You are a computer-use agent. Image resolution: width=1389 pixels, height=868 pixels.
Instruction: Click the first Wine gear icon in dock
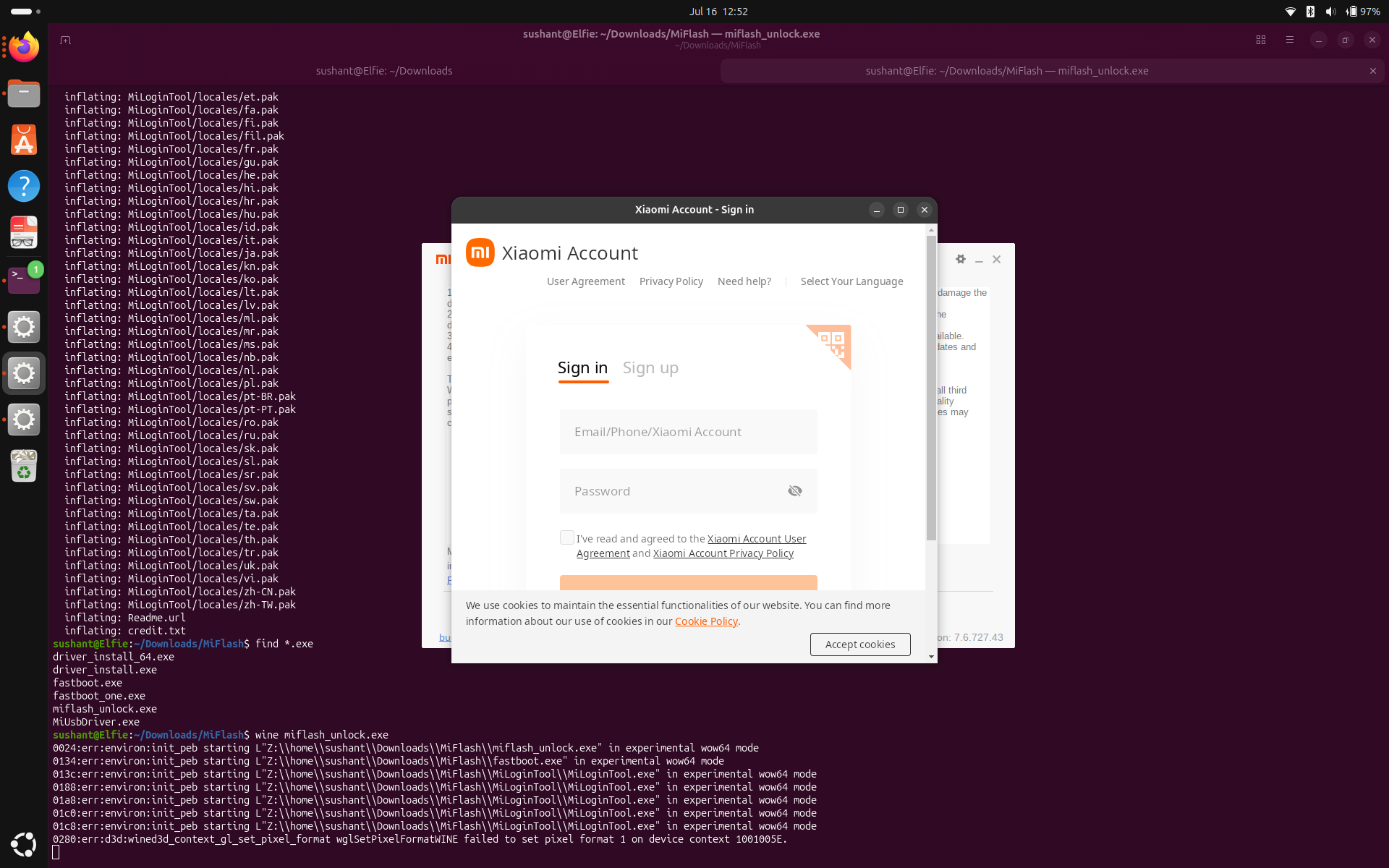point(24,327)
